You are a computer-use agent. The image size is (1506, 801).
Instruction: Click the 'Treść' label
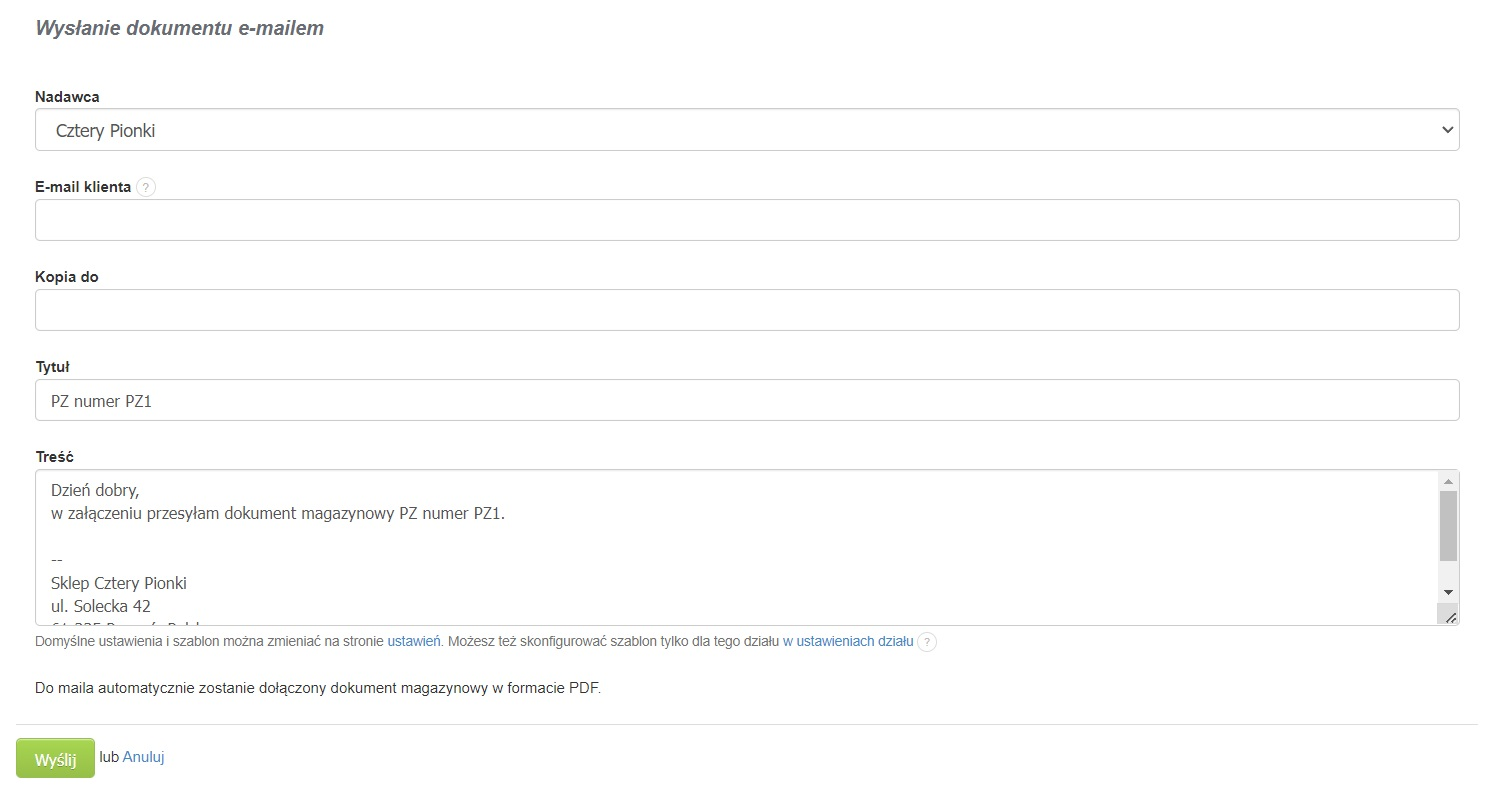point(55,457)
